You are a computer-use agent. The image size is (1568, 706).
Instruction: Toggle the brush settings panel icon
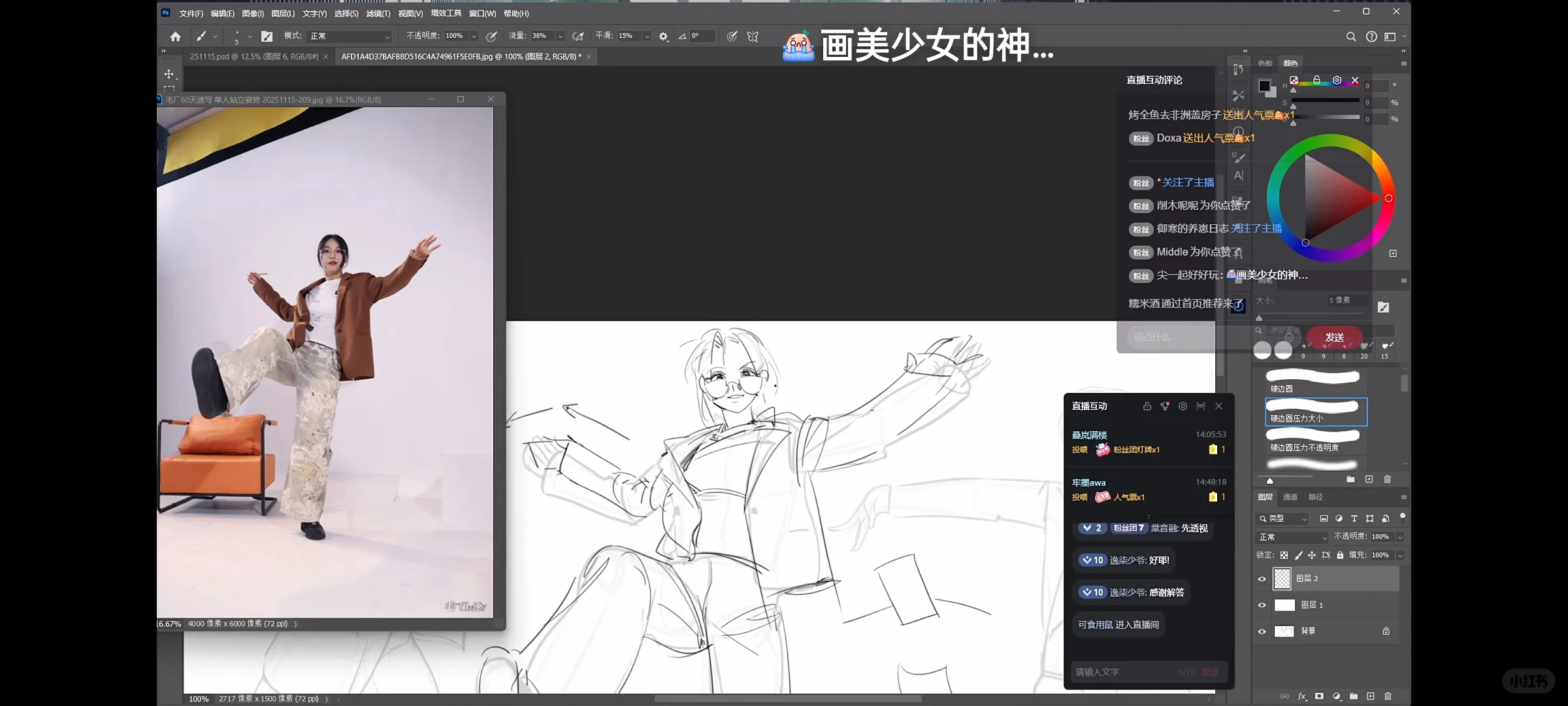coord(267,37)
